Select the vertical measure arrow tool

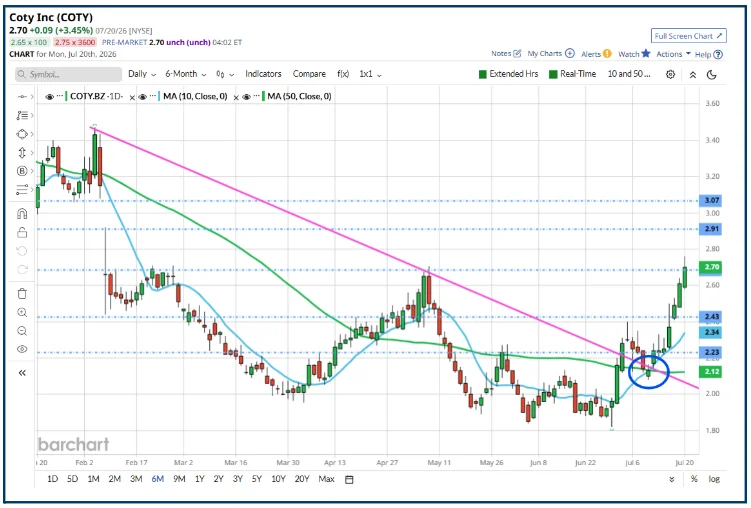[x=22, y=153]
